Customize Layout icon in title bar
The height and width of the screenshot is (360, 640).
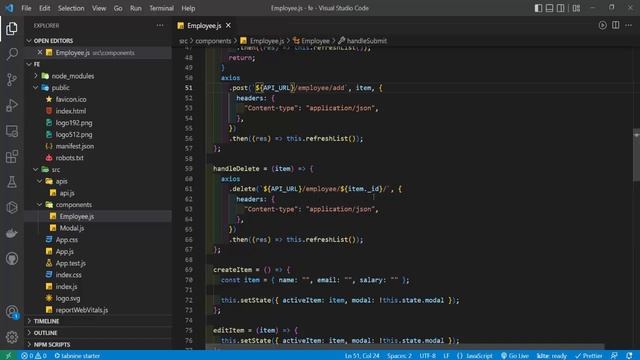coord(576,8)
